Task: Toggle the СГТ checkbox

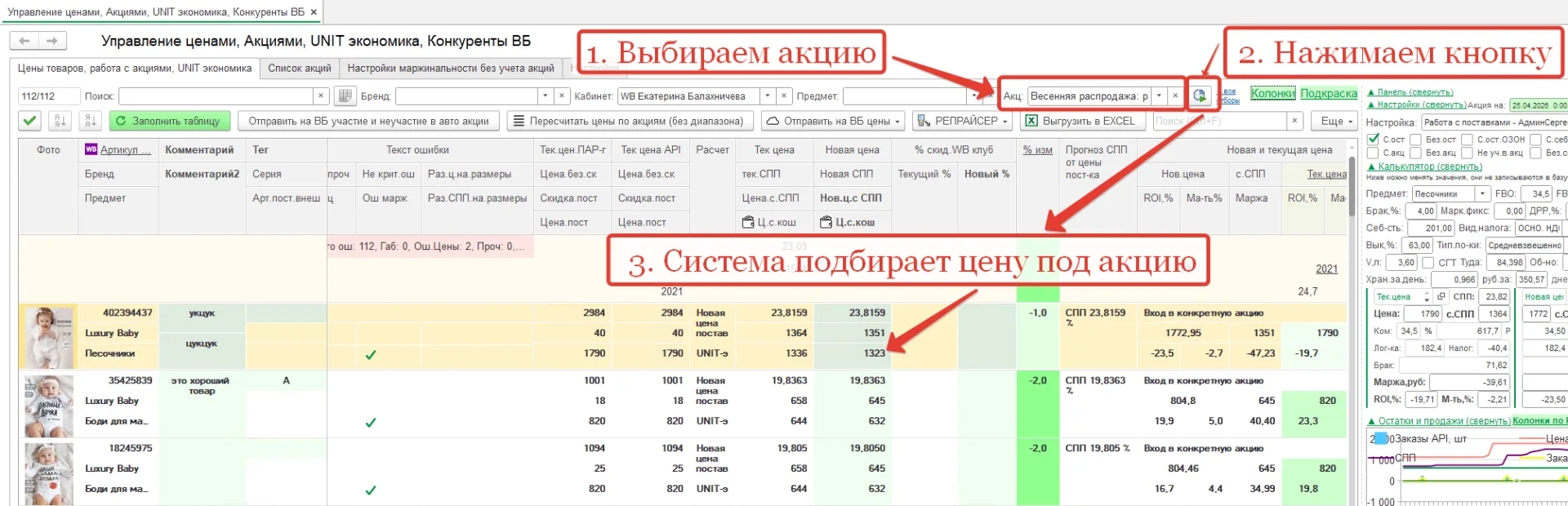Action: point(1428,263)
